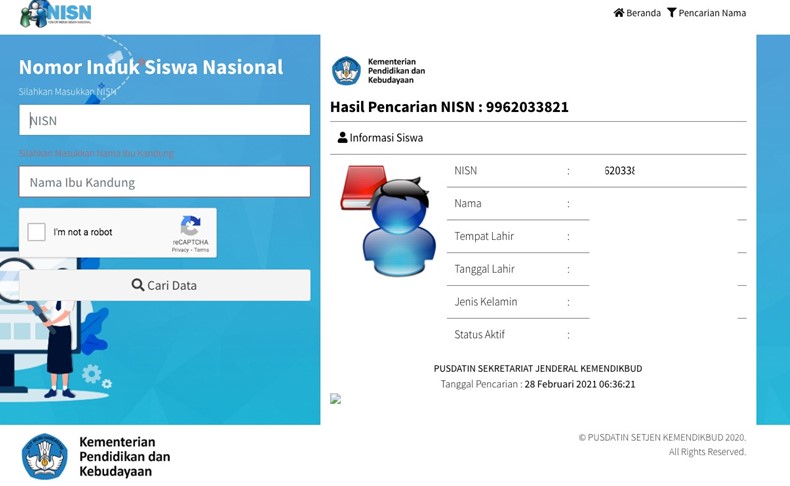This screenshot has height=486, width=790.
Task: Select PUSDATIN SEKRETARIAT JENDERAL KEMENDIKBUD text
Action: pos(538,368)
